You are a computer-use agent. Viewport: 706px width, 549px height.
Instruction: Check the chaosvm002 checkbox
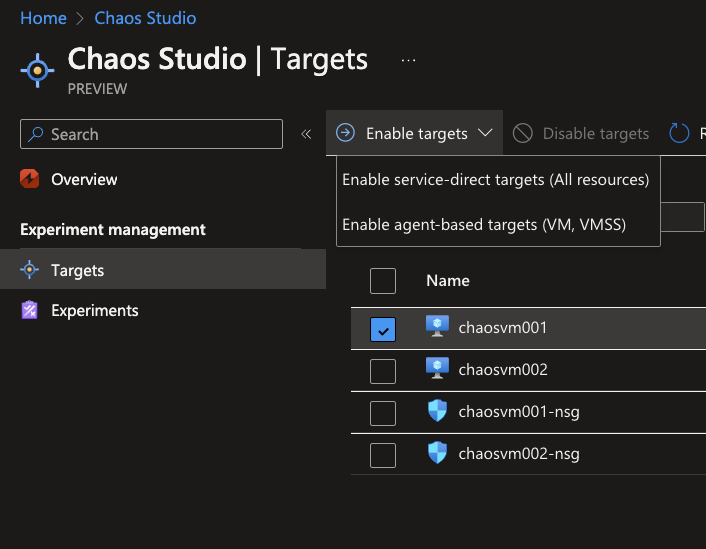383,371
